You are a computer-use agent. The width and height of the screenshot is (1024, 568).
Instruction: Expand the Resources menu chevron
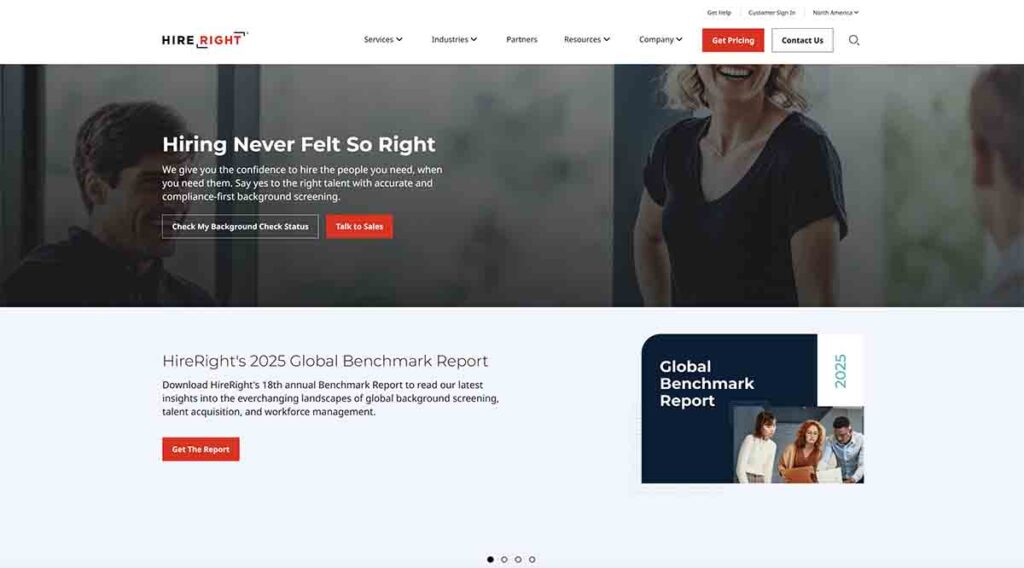click(x=607, y=40)
